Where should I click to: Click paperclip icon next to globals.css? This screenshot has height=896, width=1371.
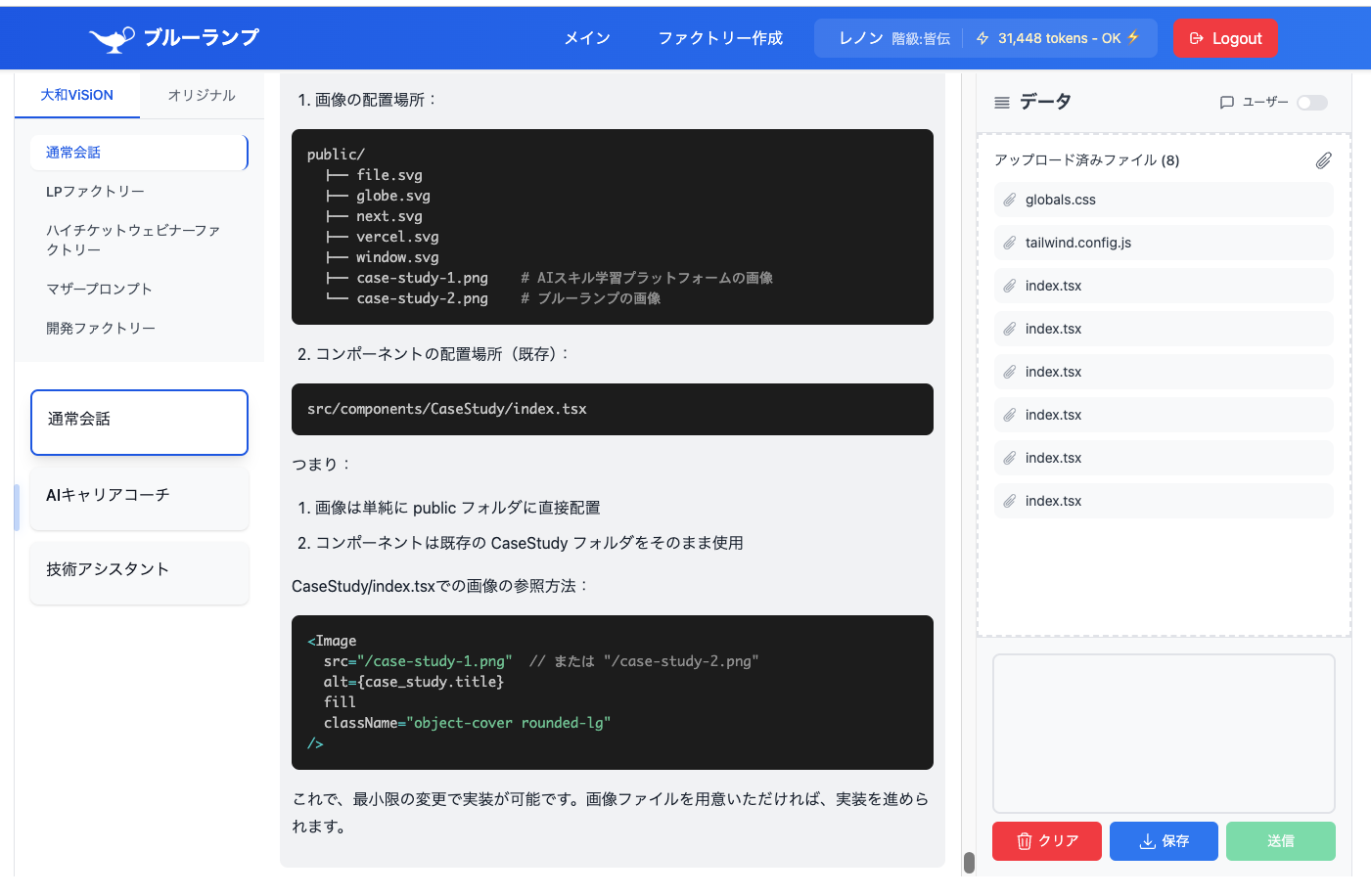point(1010,200)
